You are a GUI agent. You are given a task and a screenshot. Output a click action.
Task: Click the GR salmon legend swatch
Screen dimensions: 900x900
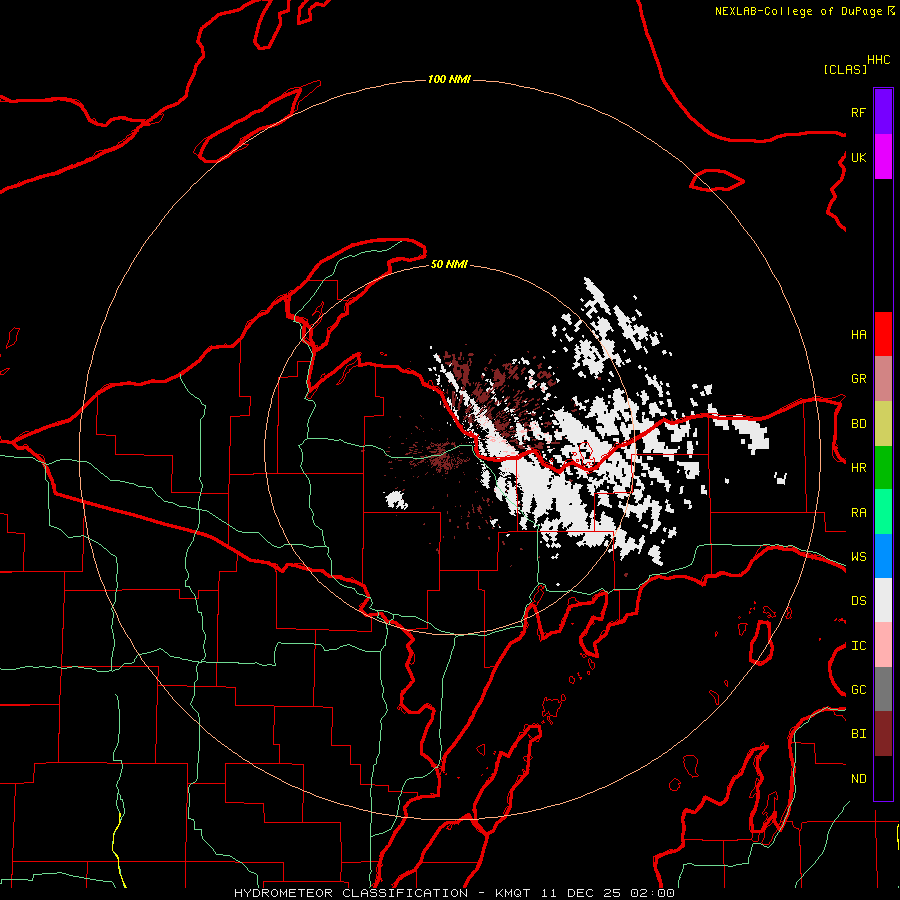point(883,379)
